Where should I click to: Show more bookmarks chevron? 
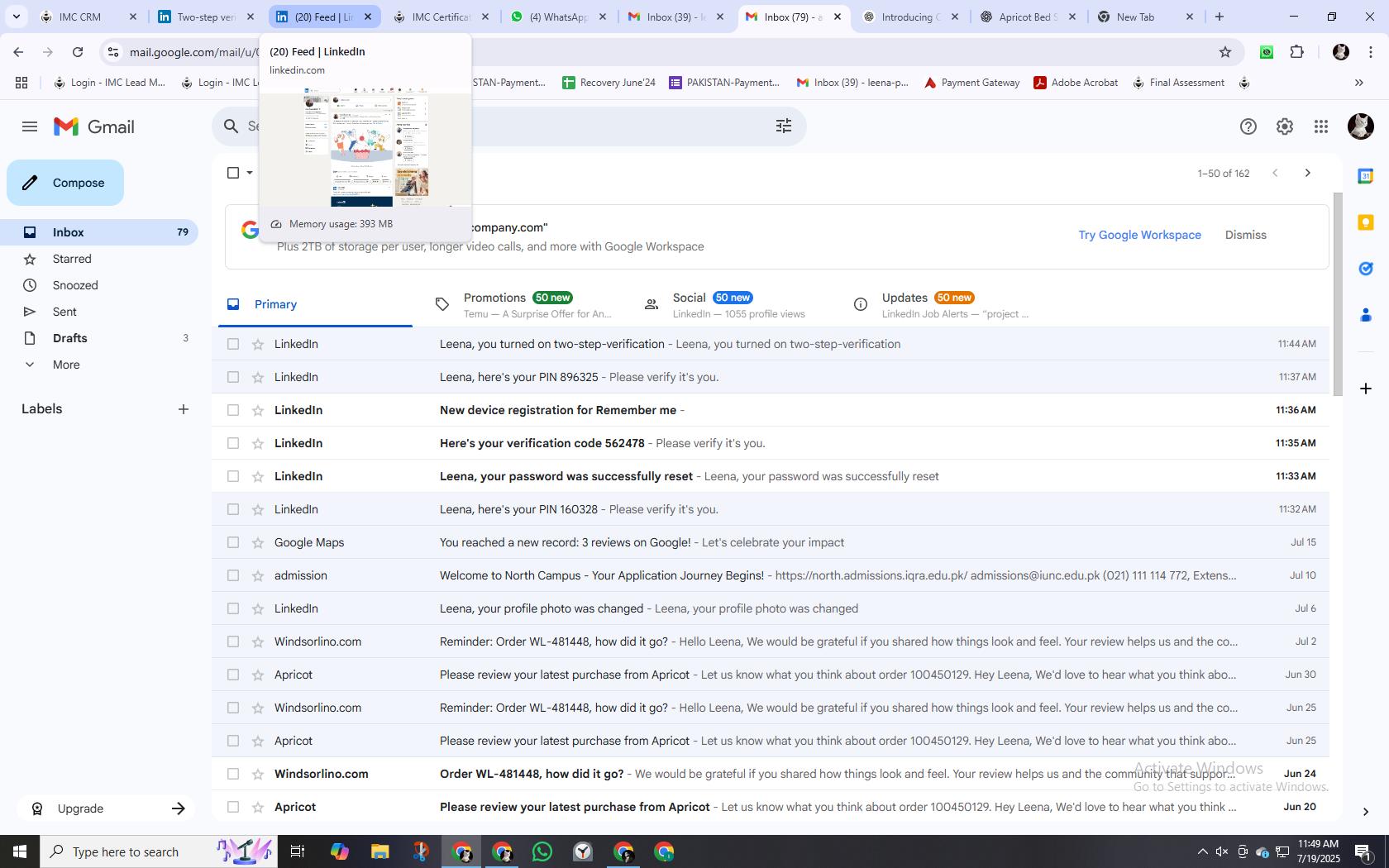pyautogui.click(x=1358, y=83)
